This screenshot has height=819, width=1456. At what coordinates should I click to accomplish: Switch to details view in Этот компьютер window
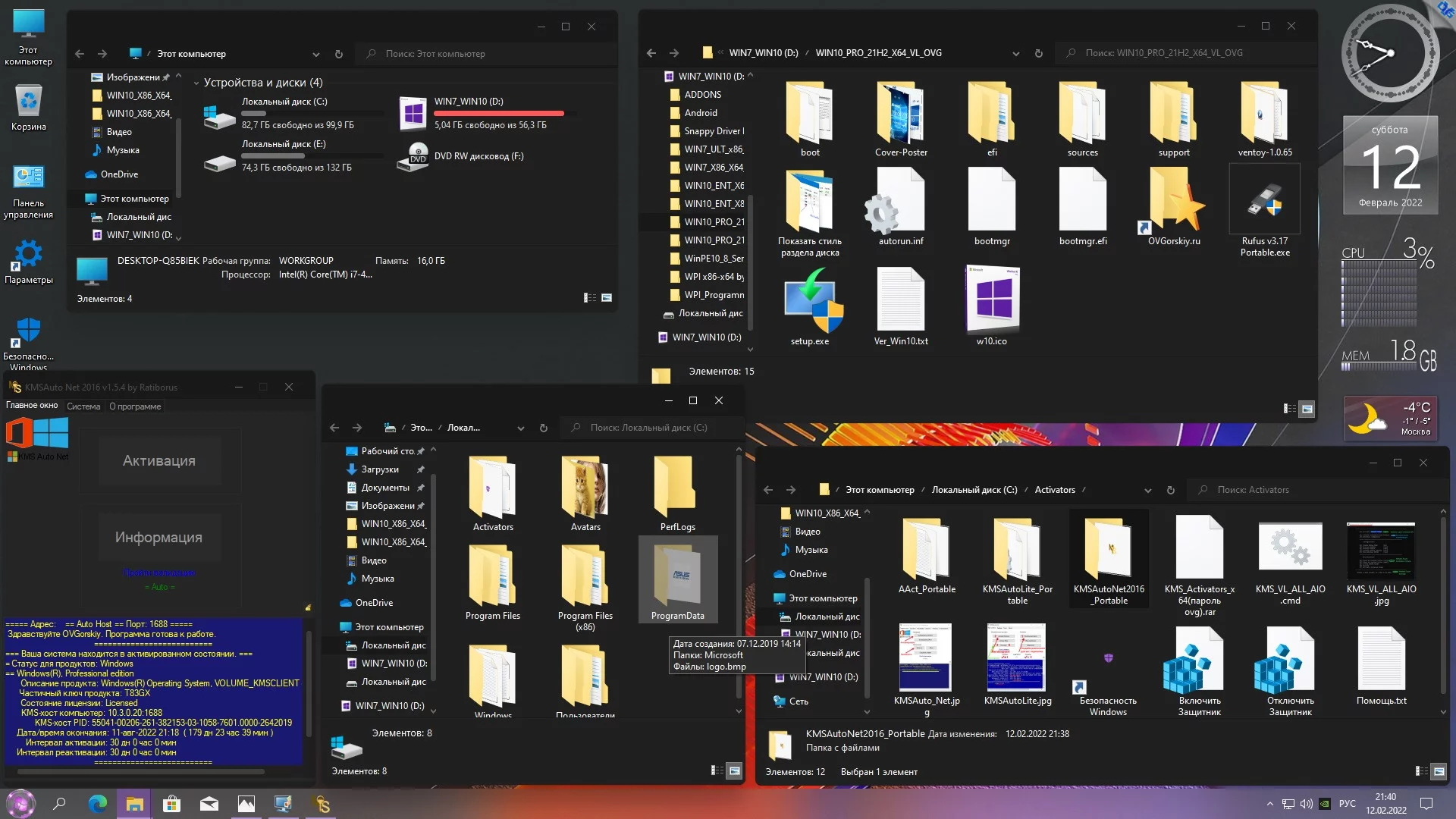coord(589,298)
